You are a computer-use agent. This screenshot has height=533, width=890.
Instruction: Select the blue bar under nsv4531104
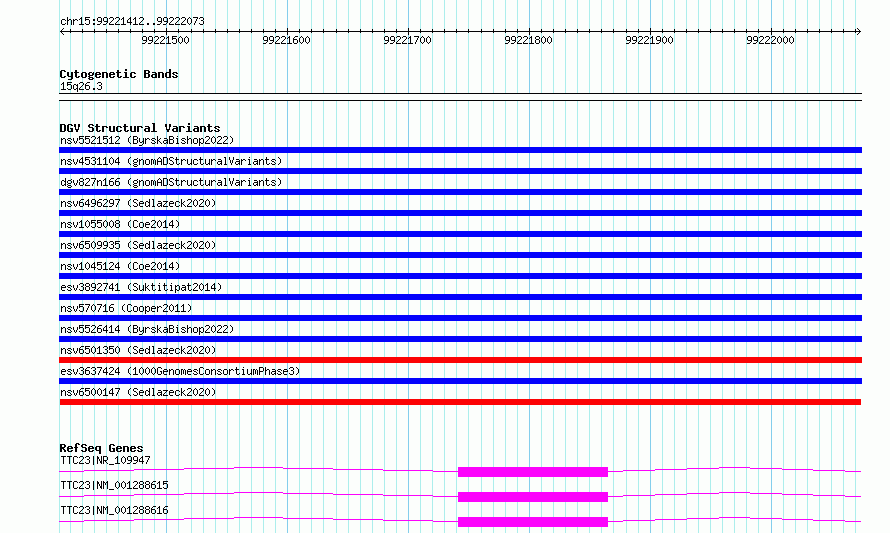460,171
